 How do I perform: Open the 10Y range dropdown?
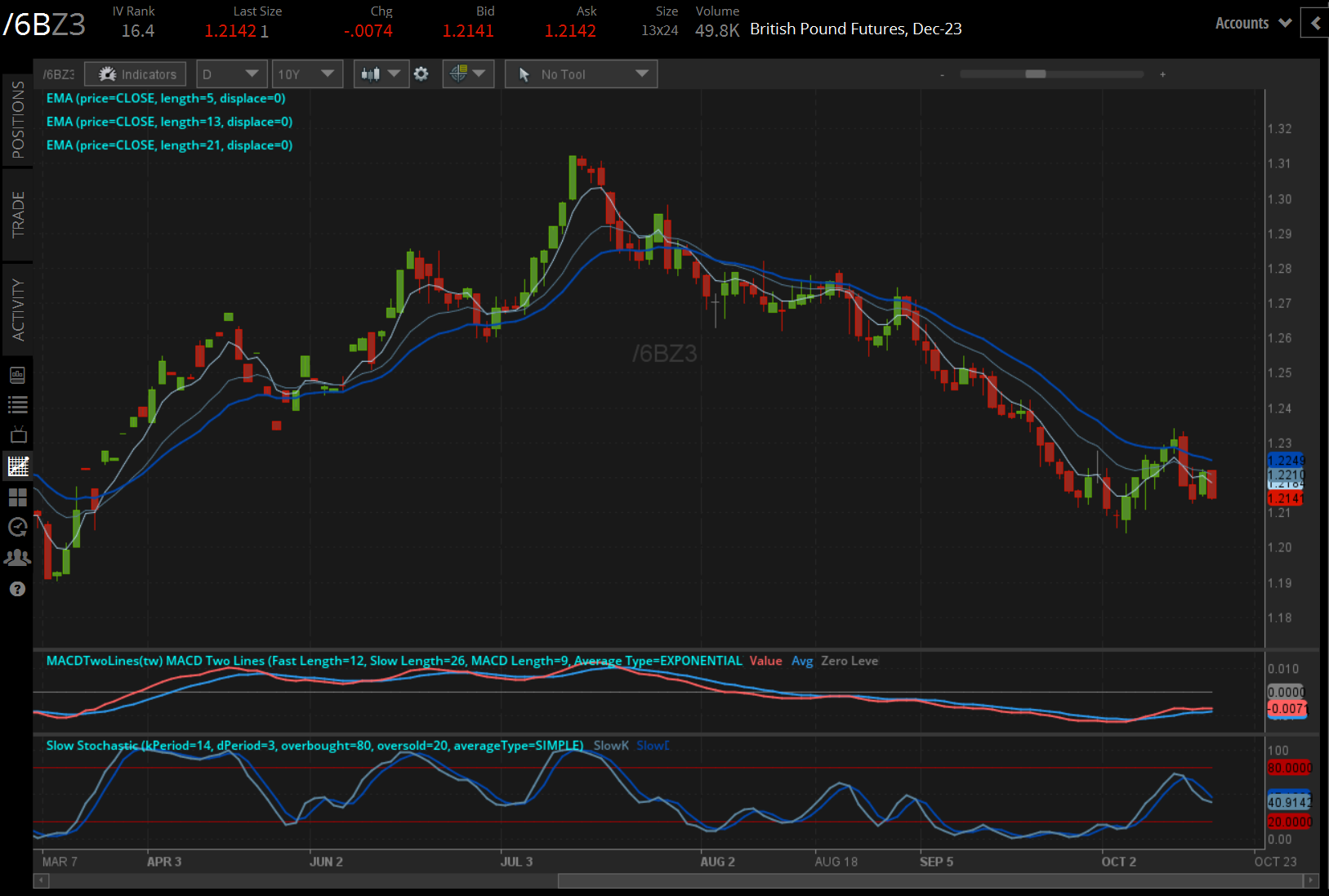(307, 74)
